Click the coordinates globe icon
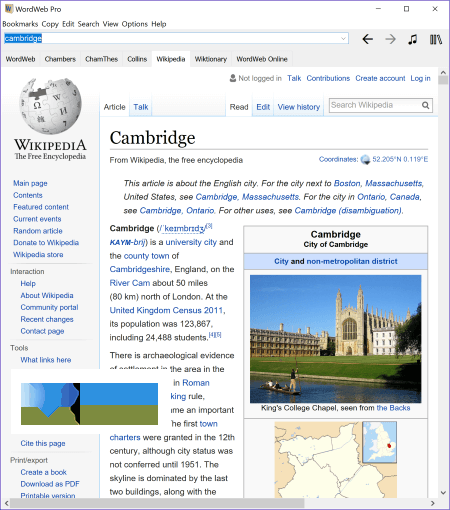450x510 pixels. click(366, 160)
